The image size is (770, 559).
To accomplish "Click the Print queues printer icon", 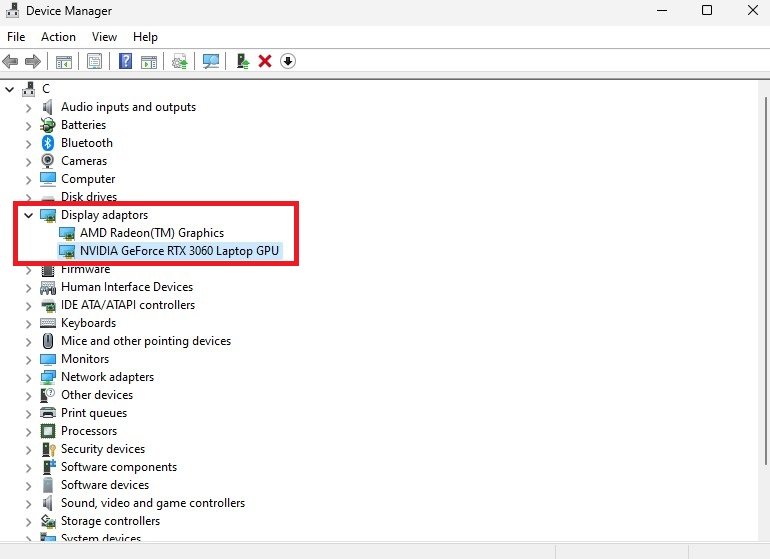I will [48, 413].
